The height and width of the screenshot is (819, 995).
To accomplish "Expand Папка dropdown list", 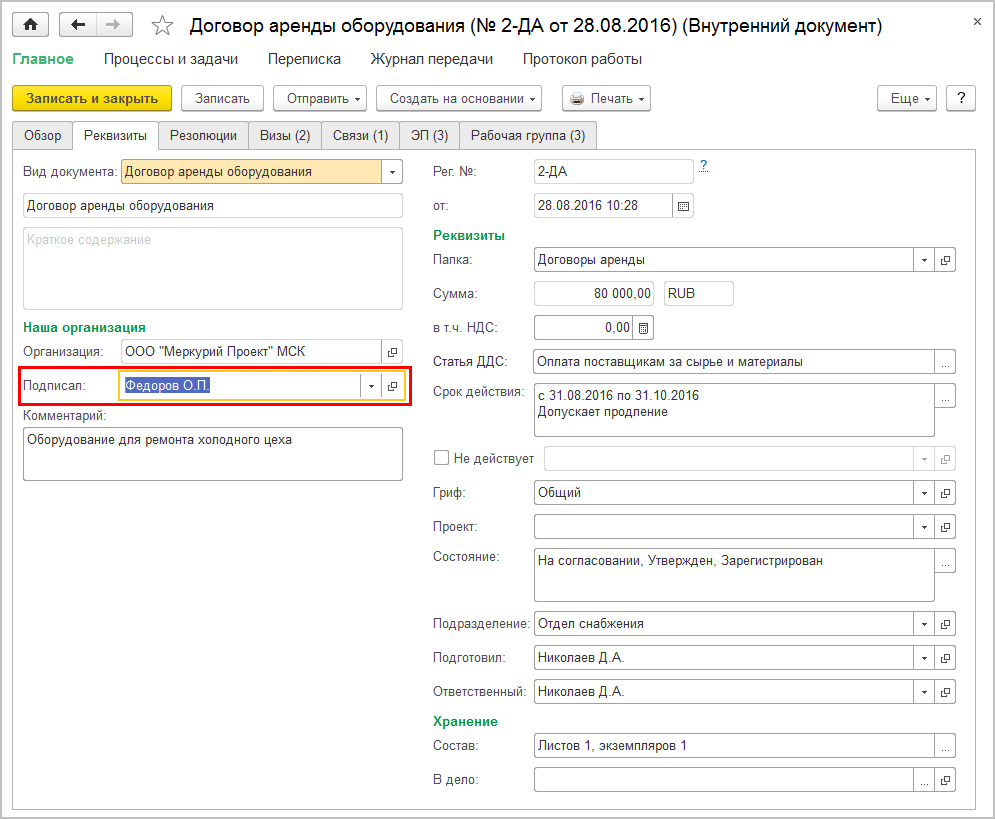I will click(x=924, y=260).
